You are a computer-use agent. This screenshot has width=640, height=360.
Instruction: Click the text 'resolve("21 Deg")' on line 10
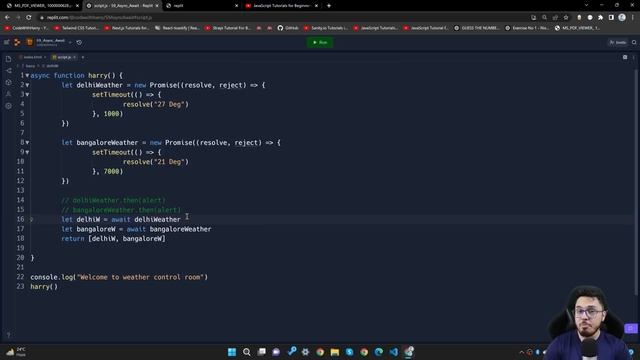click(x=156, y=162)
